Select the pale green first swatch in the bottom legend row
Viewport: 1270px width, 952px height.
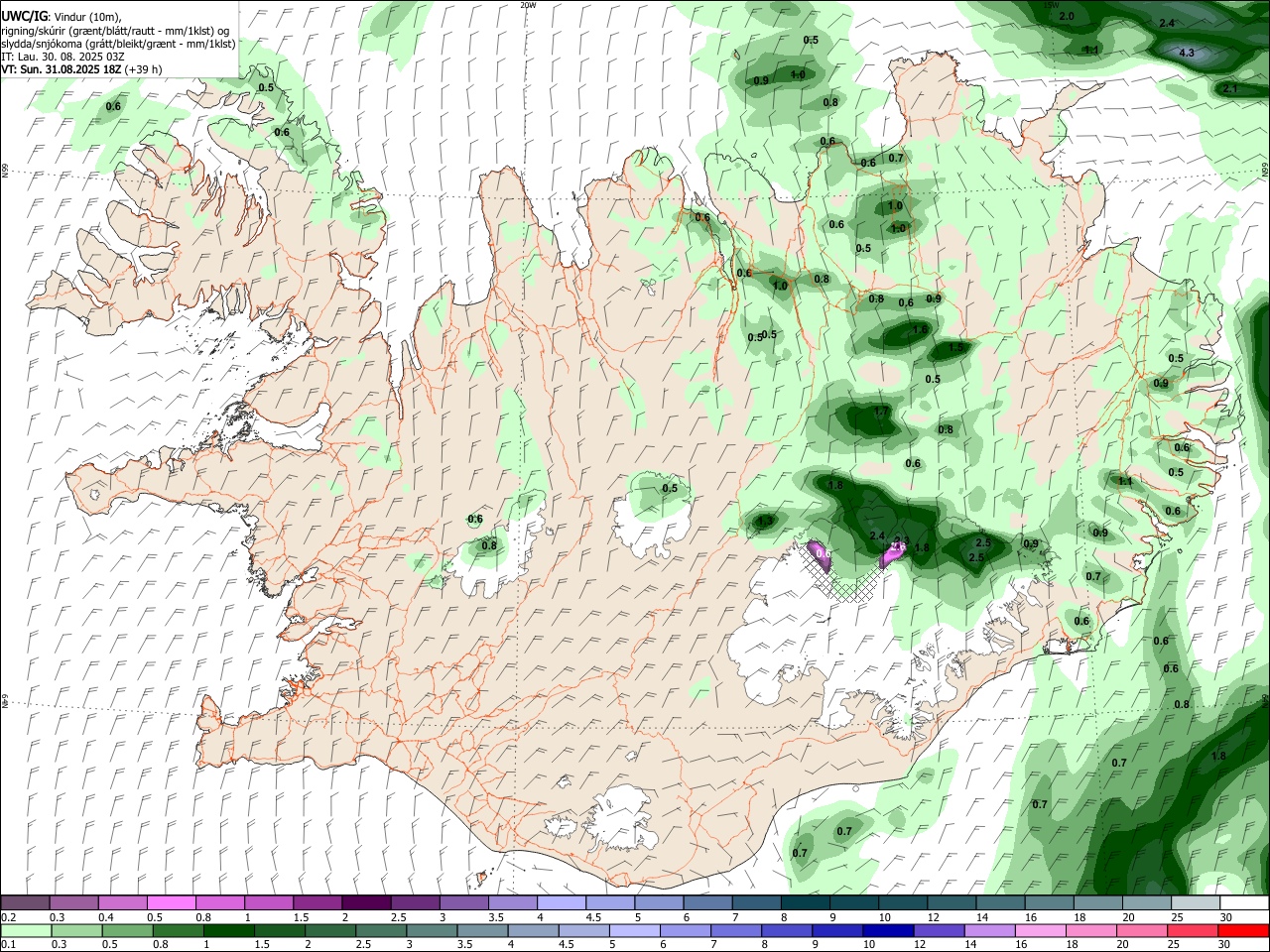[25, 931]
